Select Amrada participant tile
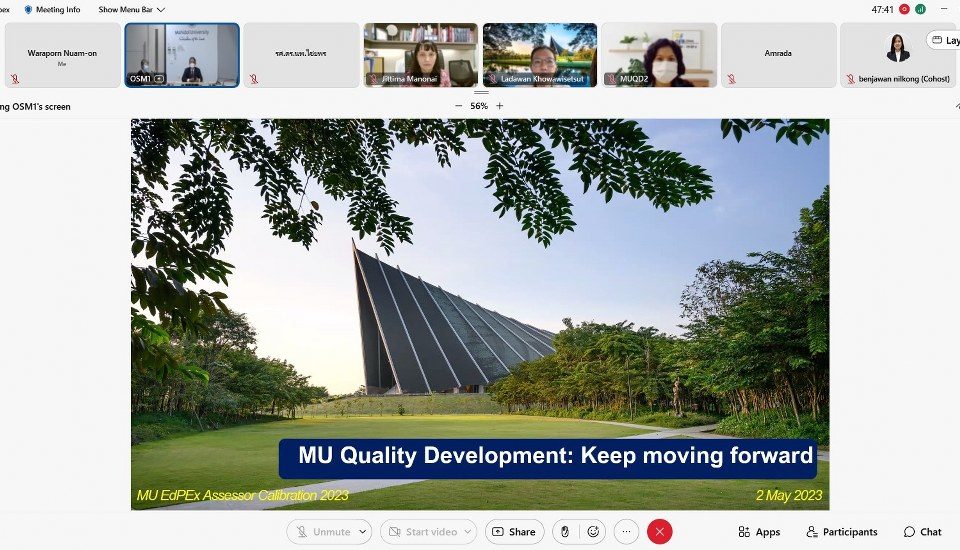 [x=779, y=55]
